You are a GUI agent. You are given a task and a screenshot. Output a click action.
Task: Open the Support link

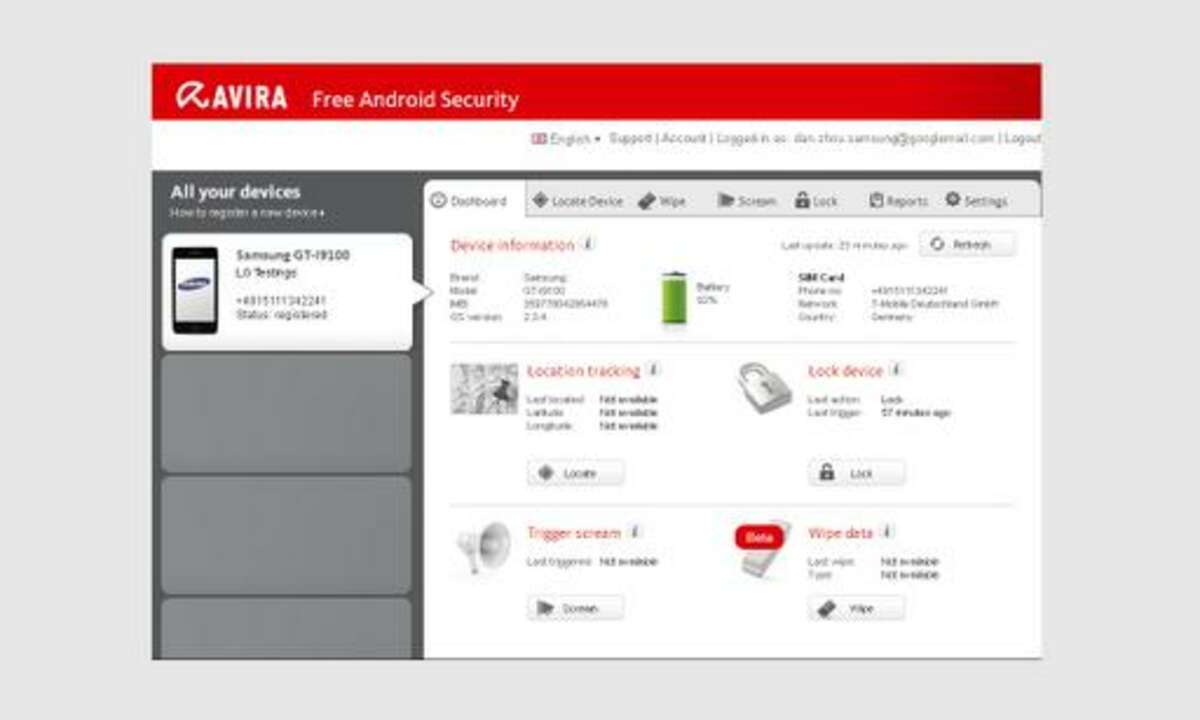(x=630, y=138)
